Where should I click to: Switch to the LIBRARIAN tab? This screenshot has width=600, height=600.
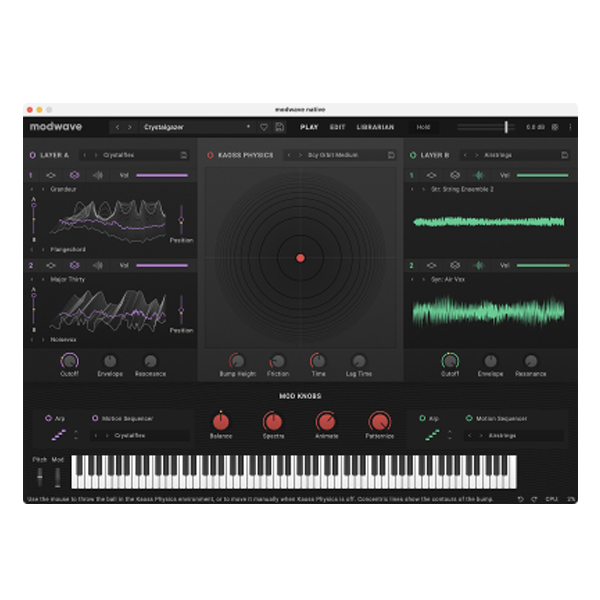point(375,127)
